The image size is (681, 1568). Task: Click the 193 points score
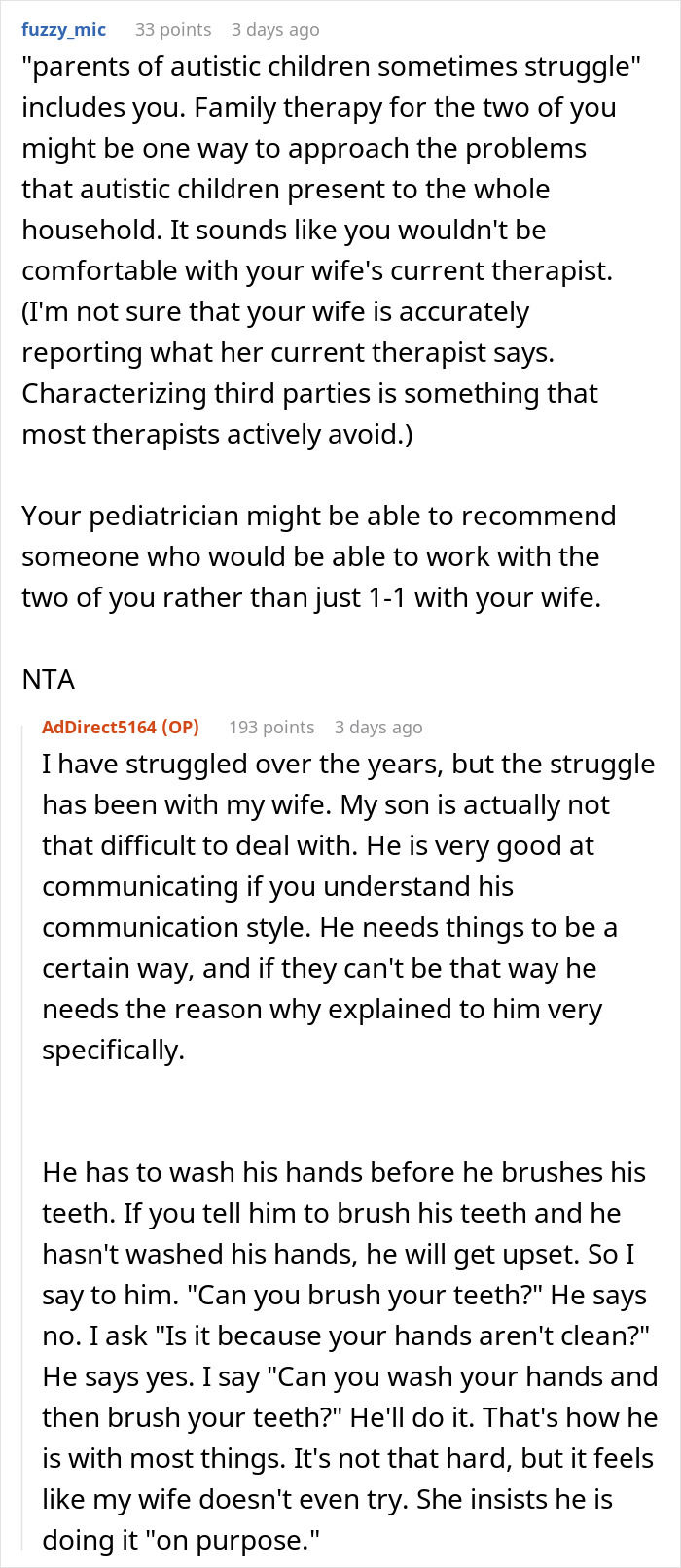tap(271, 727)
